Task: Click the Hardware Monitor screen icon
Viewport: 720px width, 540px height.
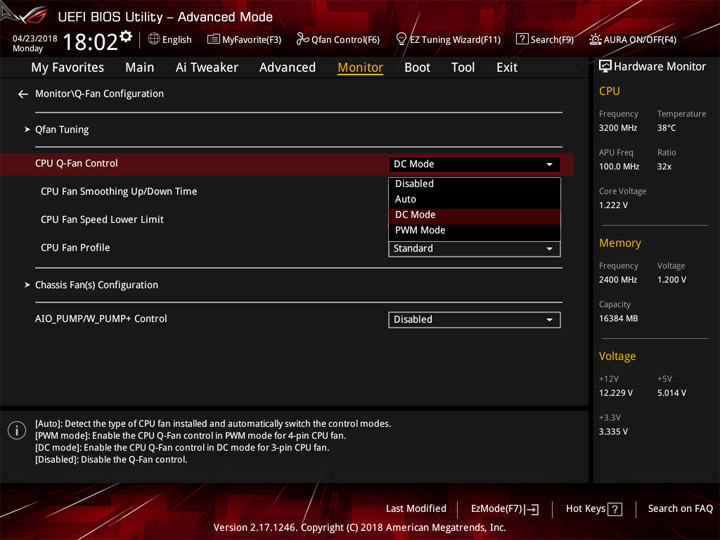Action: pos(605,67)
